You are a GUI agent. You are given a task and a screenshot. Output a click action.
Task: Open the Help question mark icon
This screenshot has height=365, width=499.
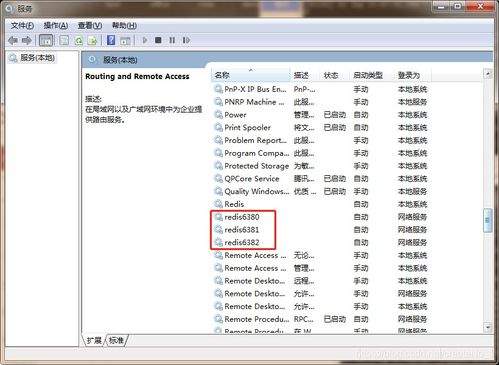[x=111, y=40]
